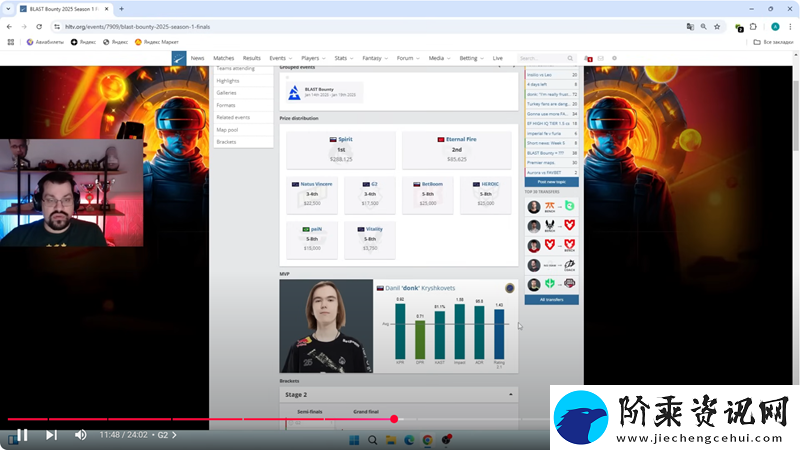Expand the Betting dropdown menu
Screen dimensions: 800x450
[471, 58]
